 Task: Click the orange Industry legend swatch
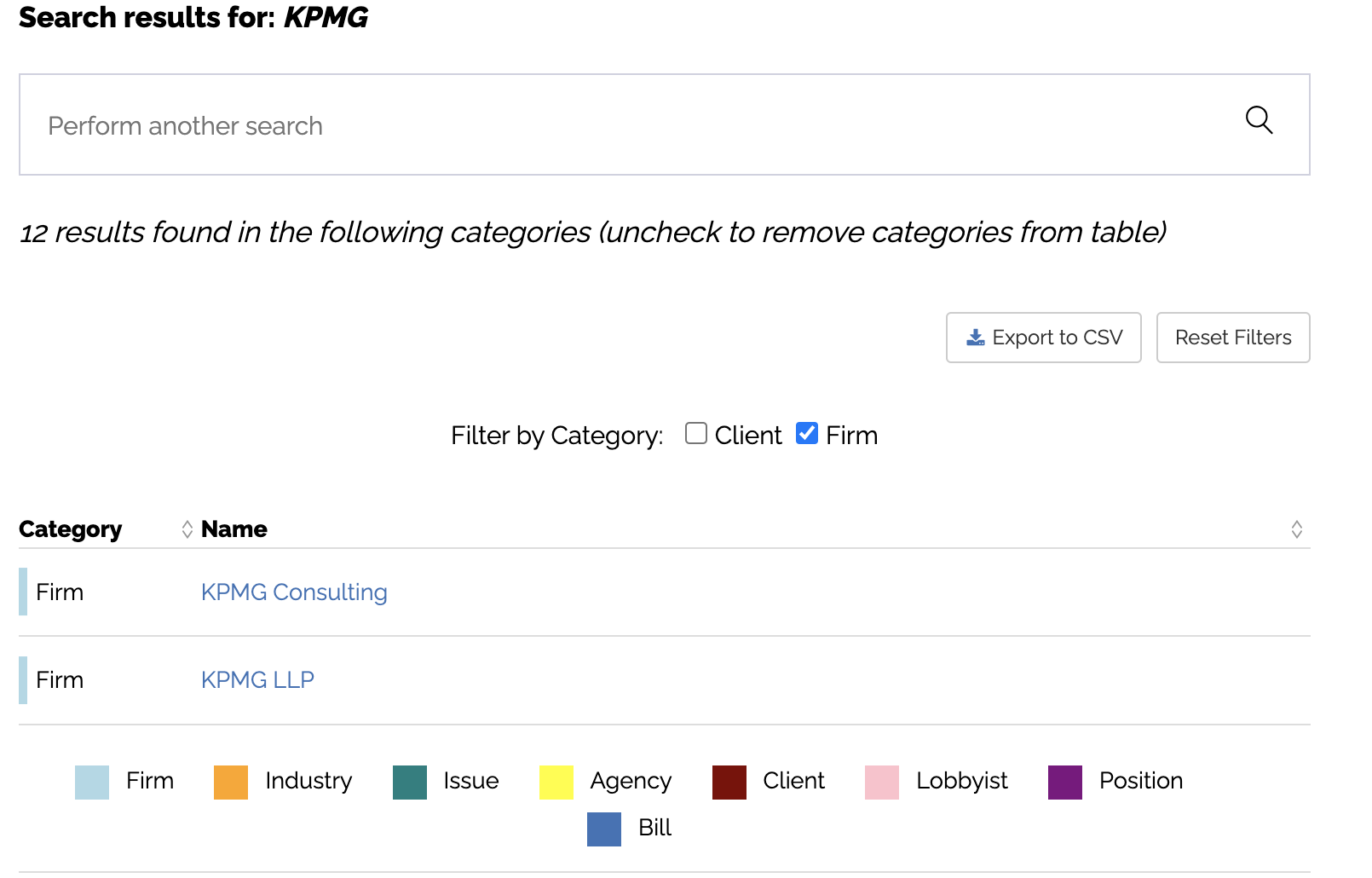pos(231,782)
